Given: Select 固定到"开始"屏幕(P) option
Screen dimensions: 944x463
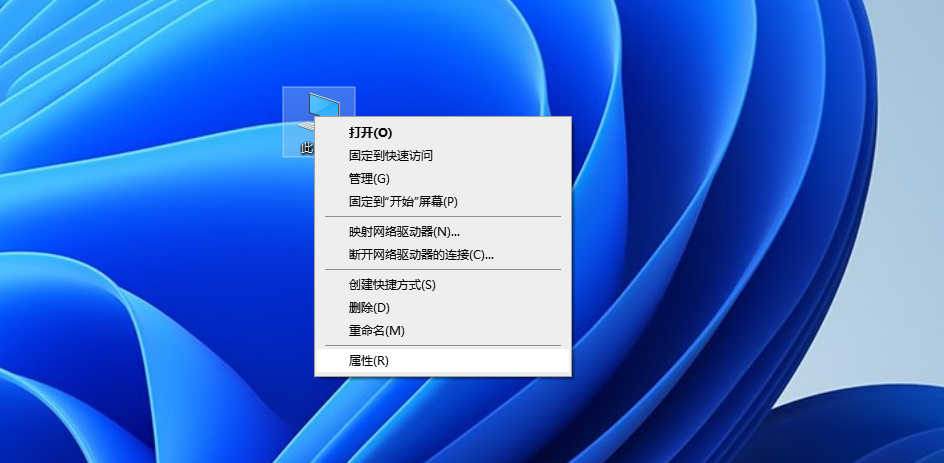Looking at the screenshot, I should [x=442, y=202].
